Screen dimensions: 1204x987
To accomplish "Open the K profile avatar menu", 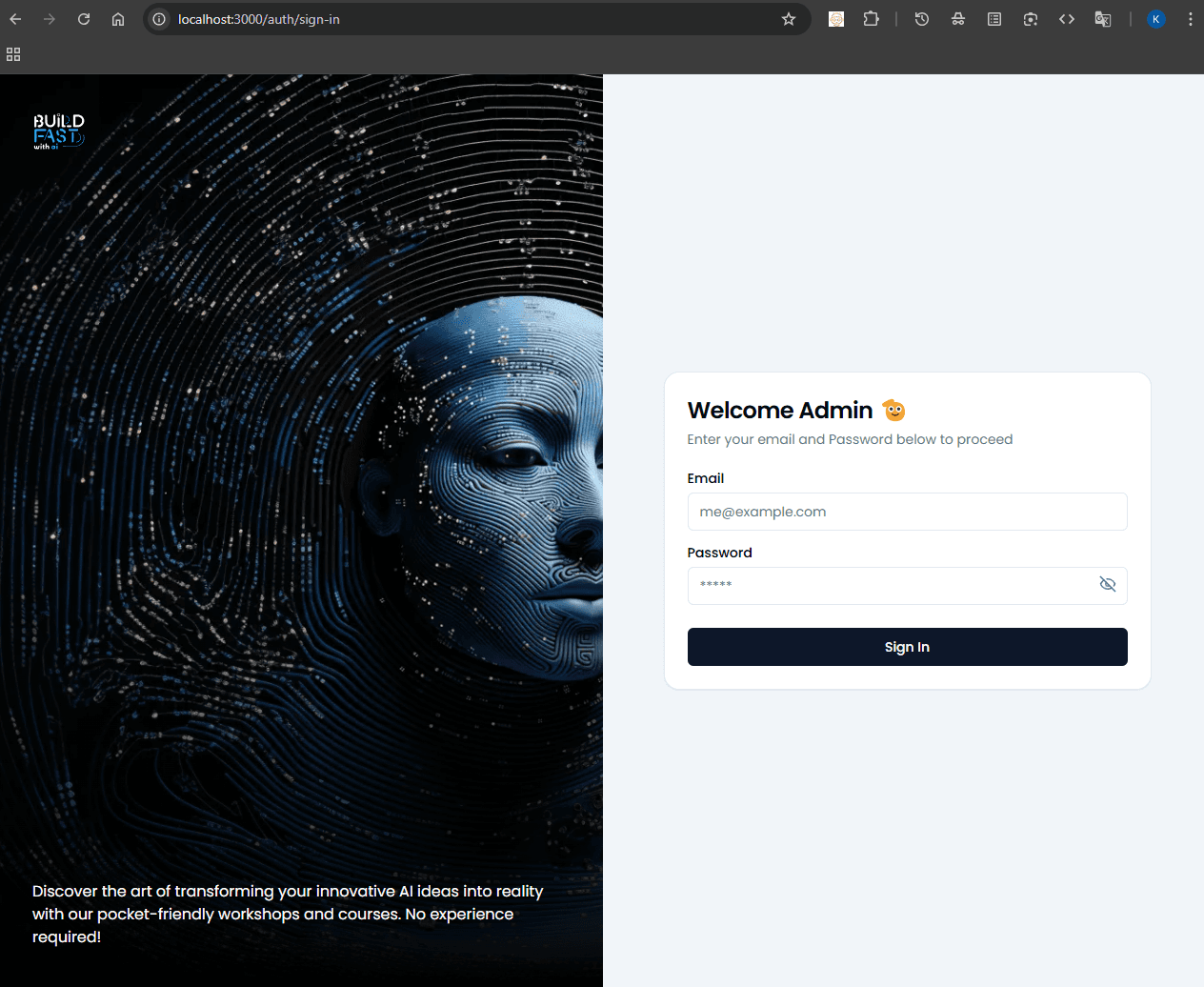I will pos(1156,19).
